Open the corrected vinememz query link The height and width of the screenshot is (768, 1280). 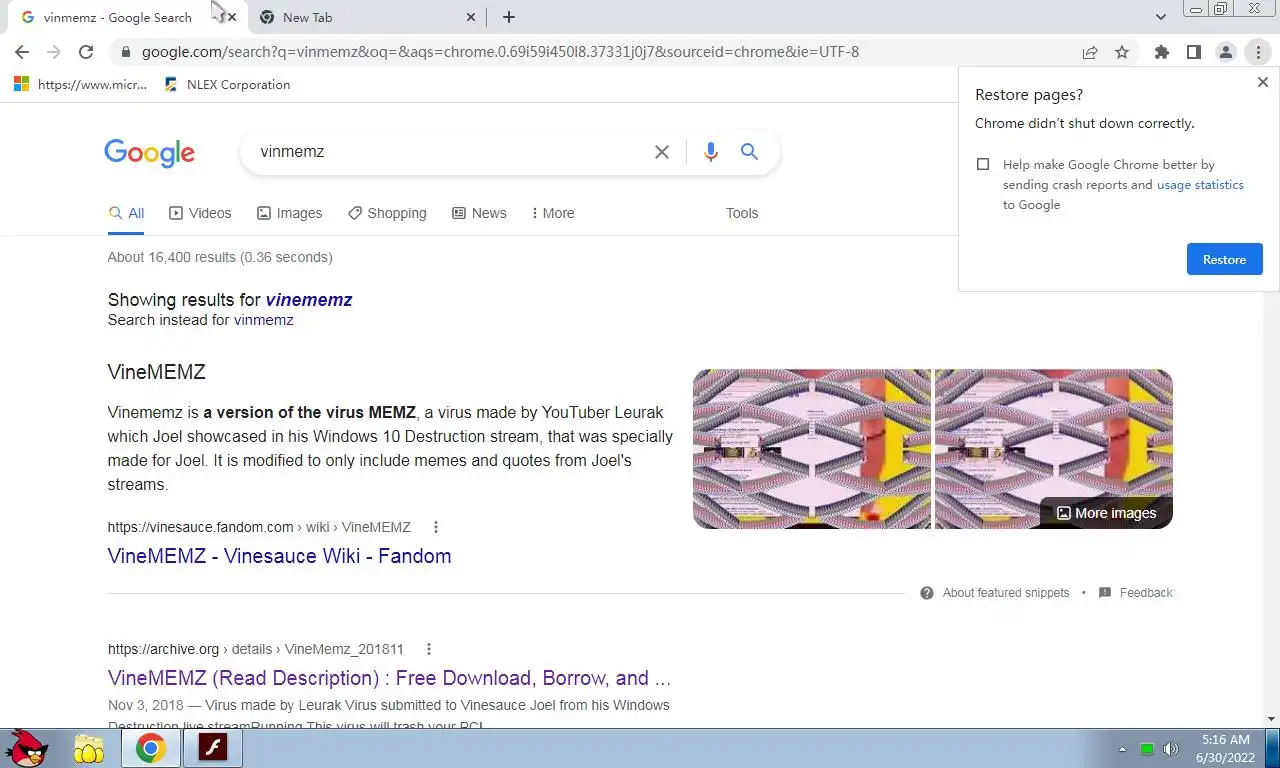coord(309,300)
